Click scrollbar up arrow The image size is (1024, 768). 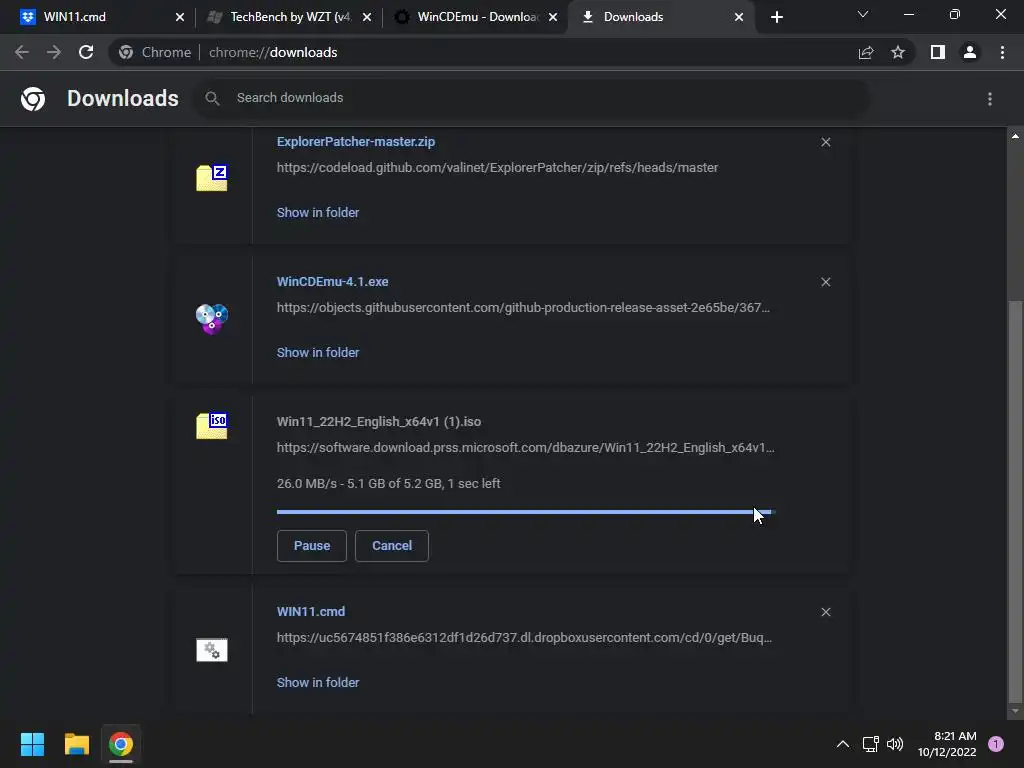(1015, 136)
